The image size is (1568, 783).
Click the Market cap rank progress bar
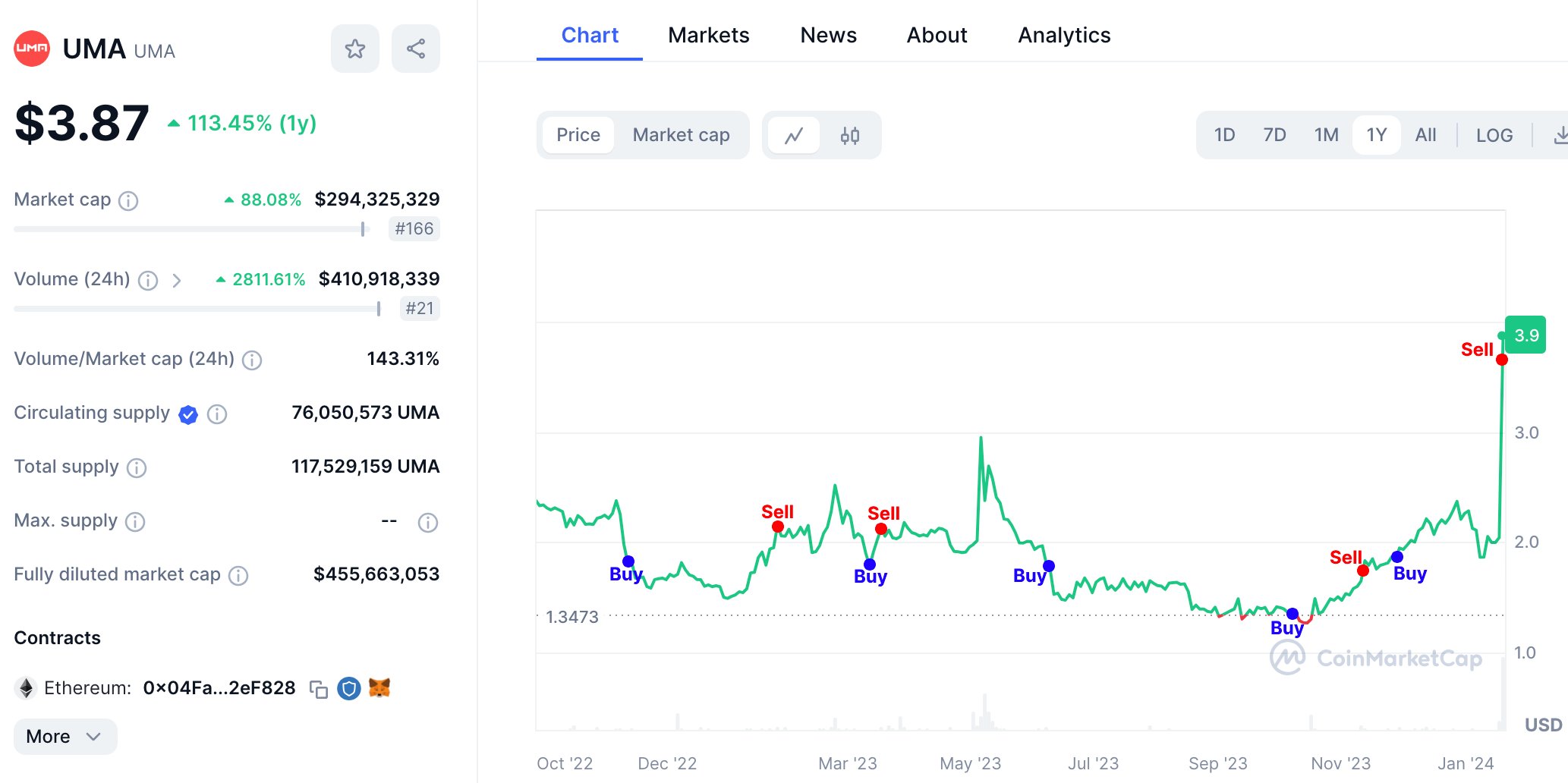point(191,228)
